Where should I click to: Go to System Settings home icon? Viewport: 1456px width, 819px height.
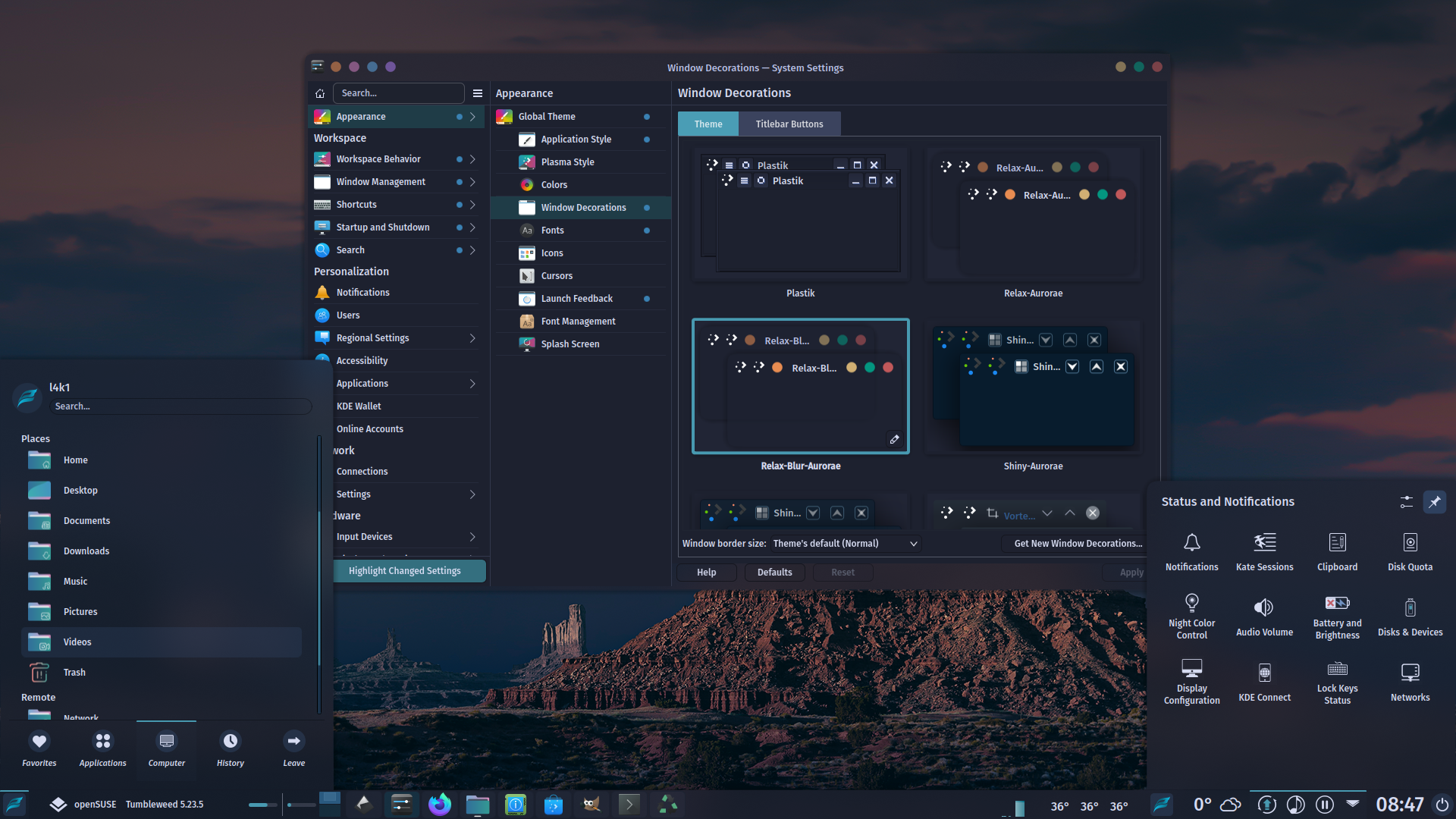pyautogui.click(x=320, y=93)
